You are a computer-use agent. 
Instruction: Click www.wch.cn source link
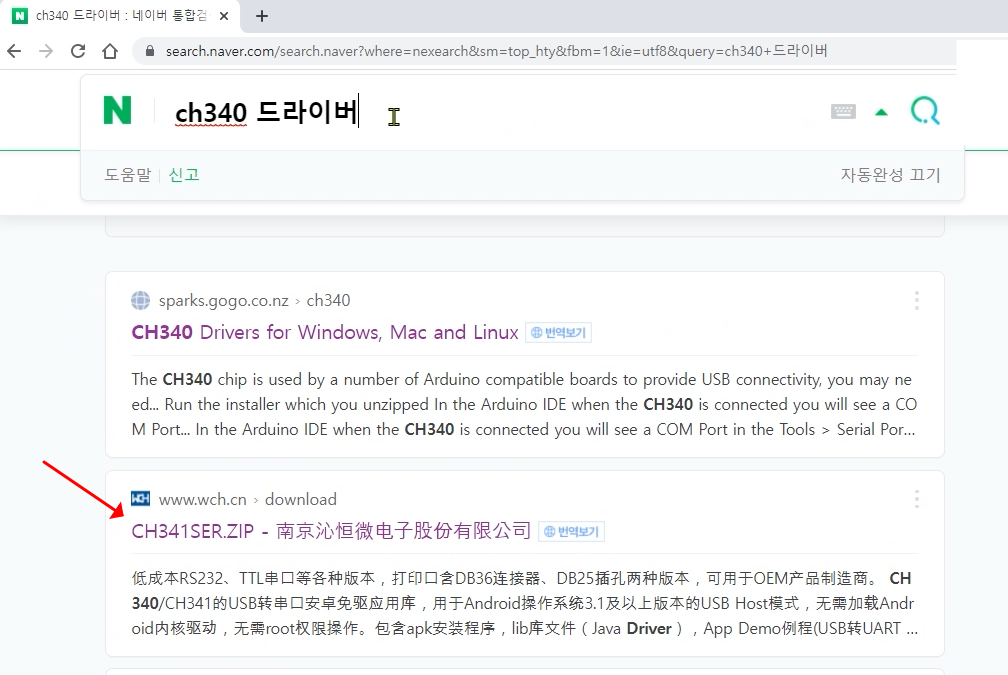202,499
